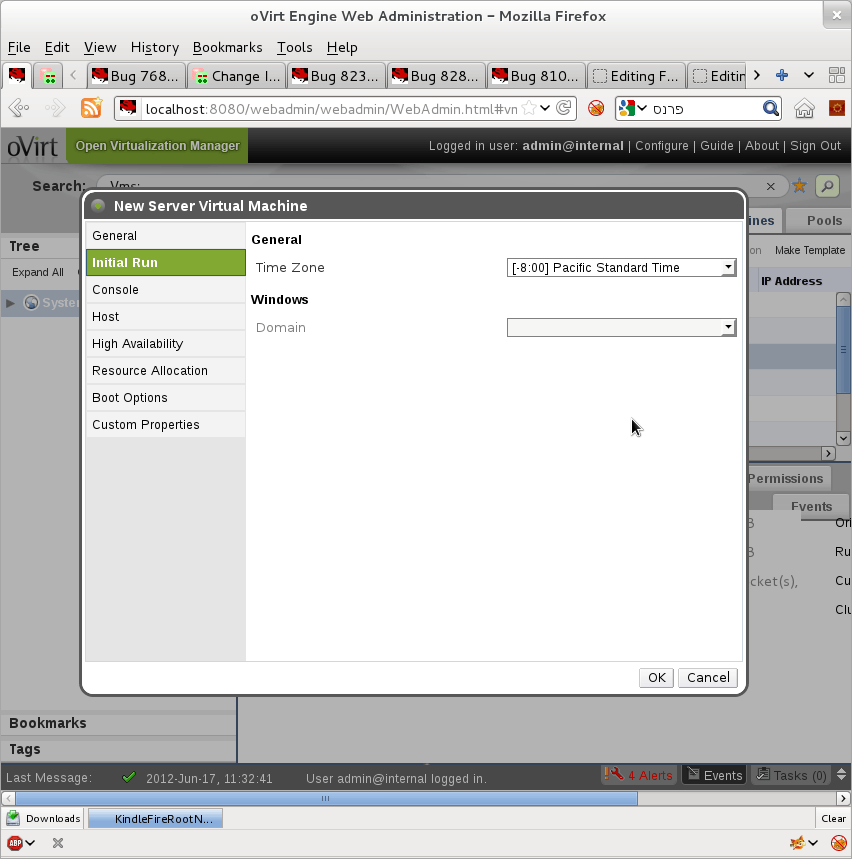The width and height of the screenshot is (852, 859).
Task: Click the bookmark star next to oVirt search
Action: click(x=799, y=186)
